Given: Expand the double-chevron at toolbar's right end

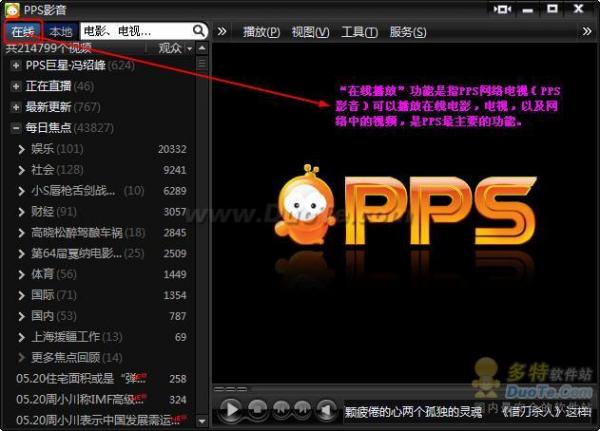Looking at the screenshot, I should [x=587, y=31].
